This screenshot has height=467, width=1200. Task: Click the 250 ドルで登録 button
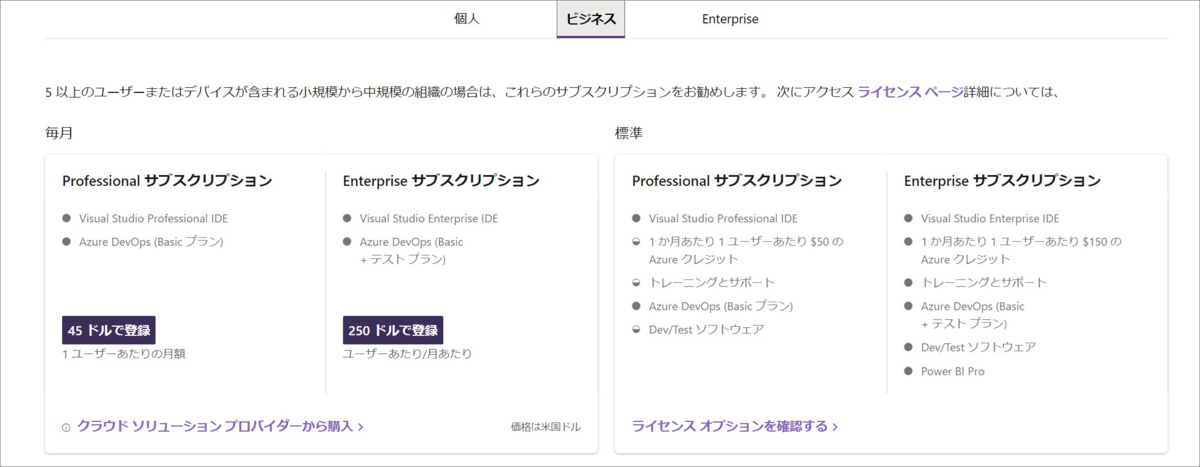393,330
